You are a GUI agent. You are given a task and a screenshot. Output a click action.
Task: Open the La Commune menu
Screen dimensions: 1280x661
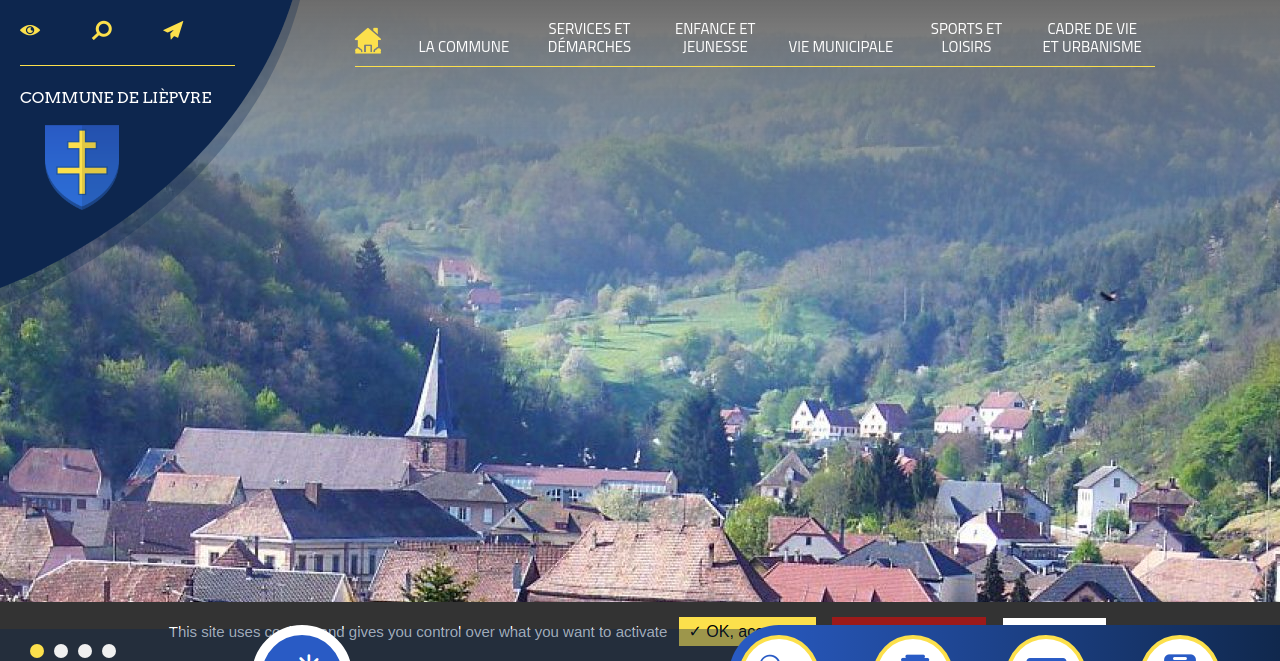464,46
